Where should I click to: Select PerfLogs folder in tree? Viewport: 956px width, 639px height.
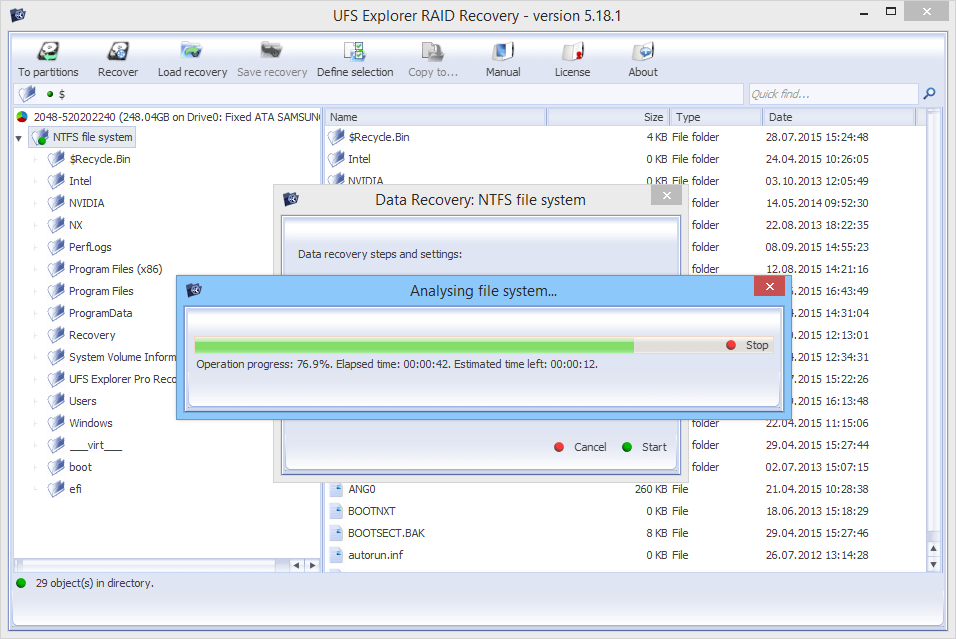90,247
